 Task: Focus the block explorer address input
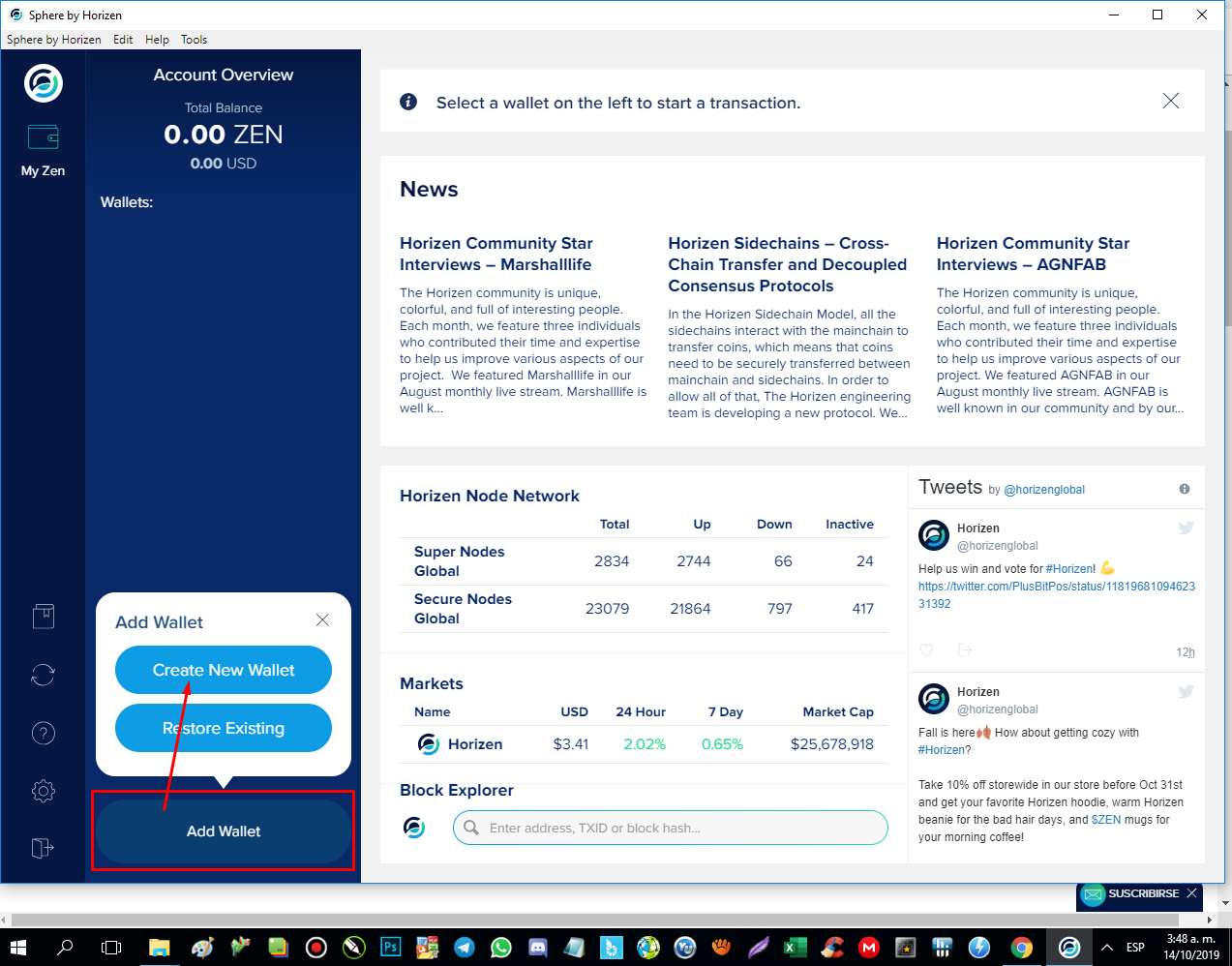point(671,828)
